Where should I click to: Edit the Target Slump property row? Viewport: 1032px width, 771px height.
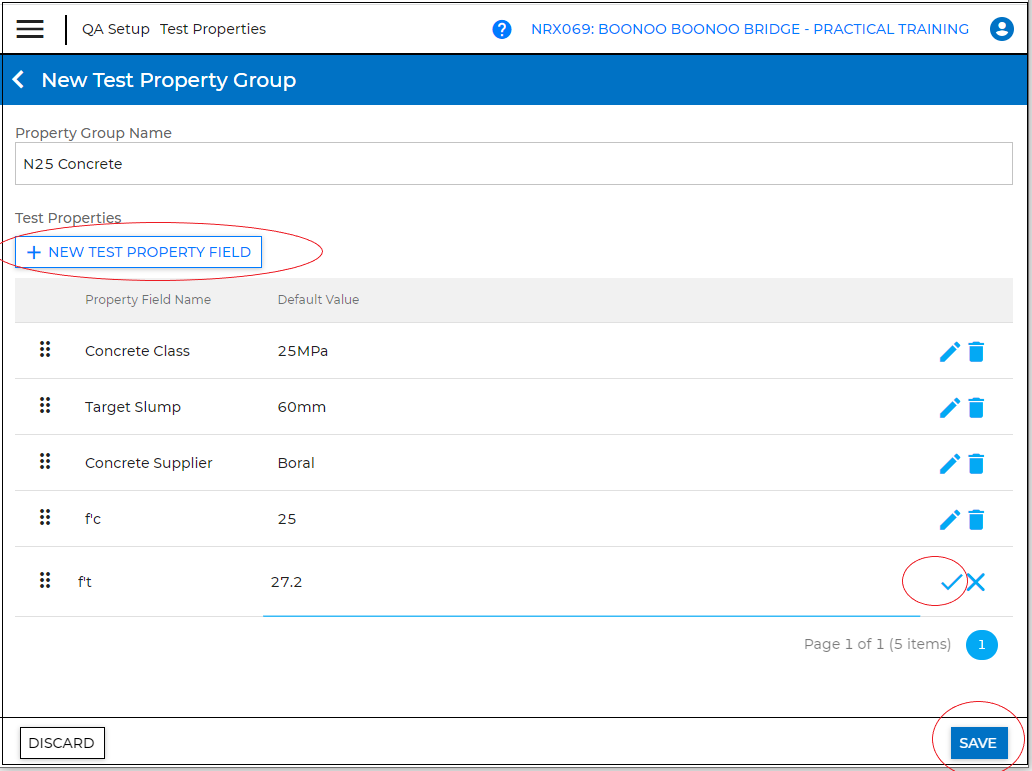(x=949, y=408)
